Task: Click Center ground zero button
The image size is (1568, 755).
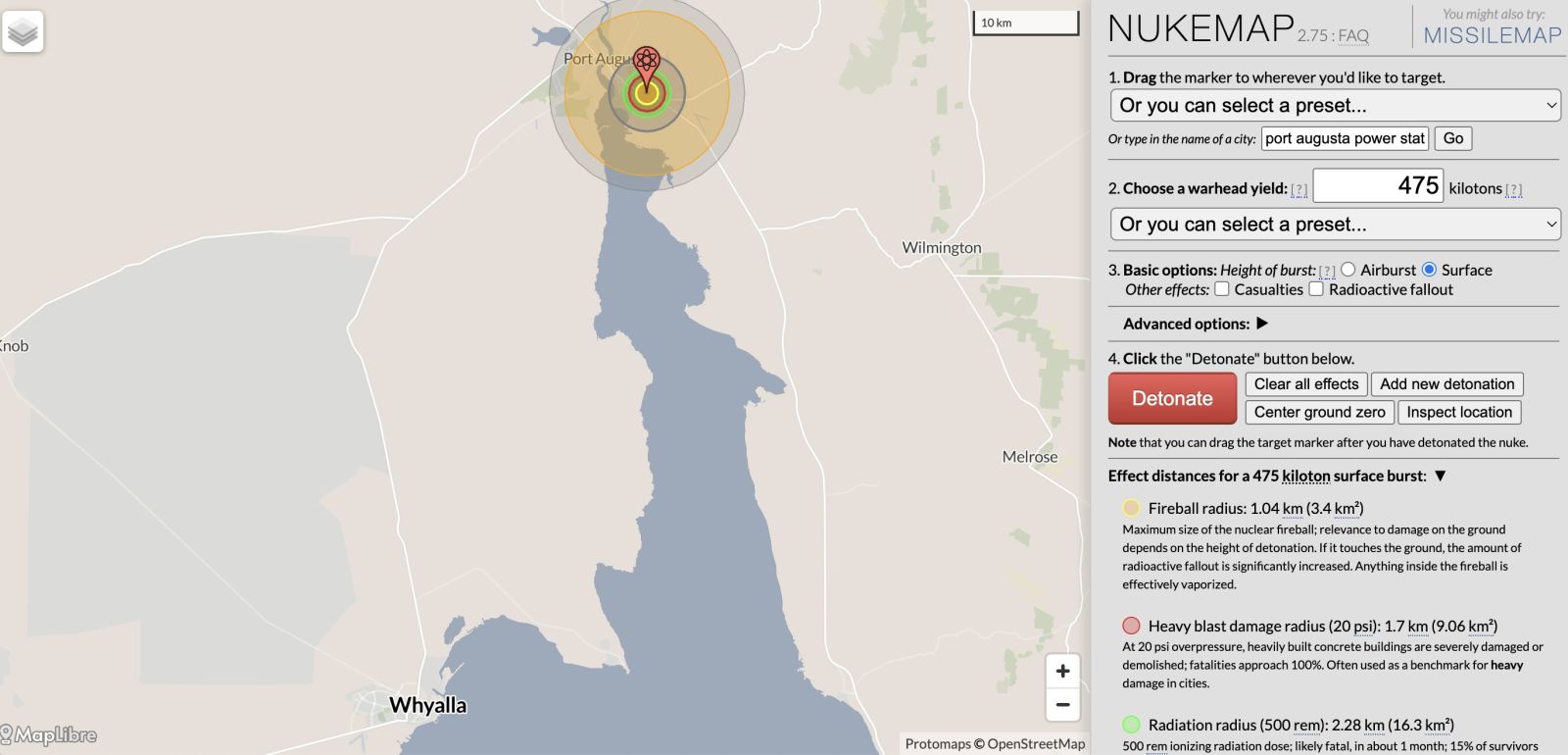Action: coord(1319,413)
